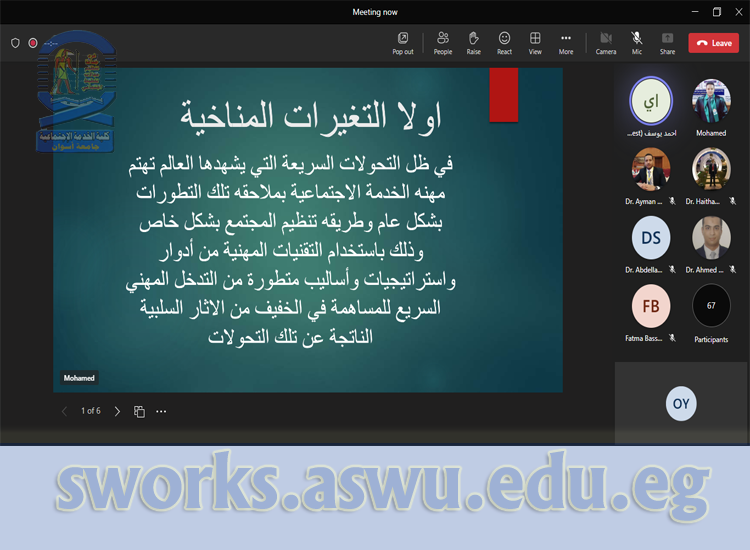The width and height of the screenshot is (750, 550).
Task: Click the shared slide presentation area
Action: point(308,230)
